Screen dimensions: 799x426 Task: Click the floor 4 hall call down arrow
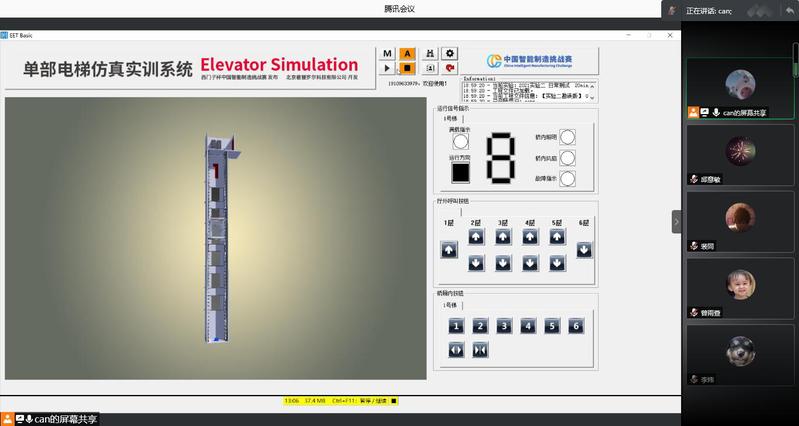point(530,262)
